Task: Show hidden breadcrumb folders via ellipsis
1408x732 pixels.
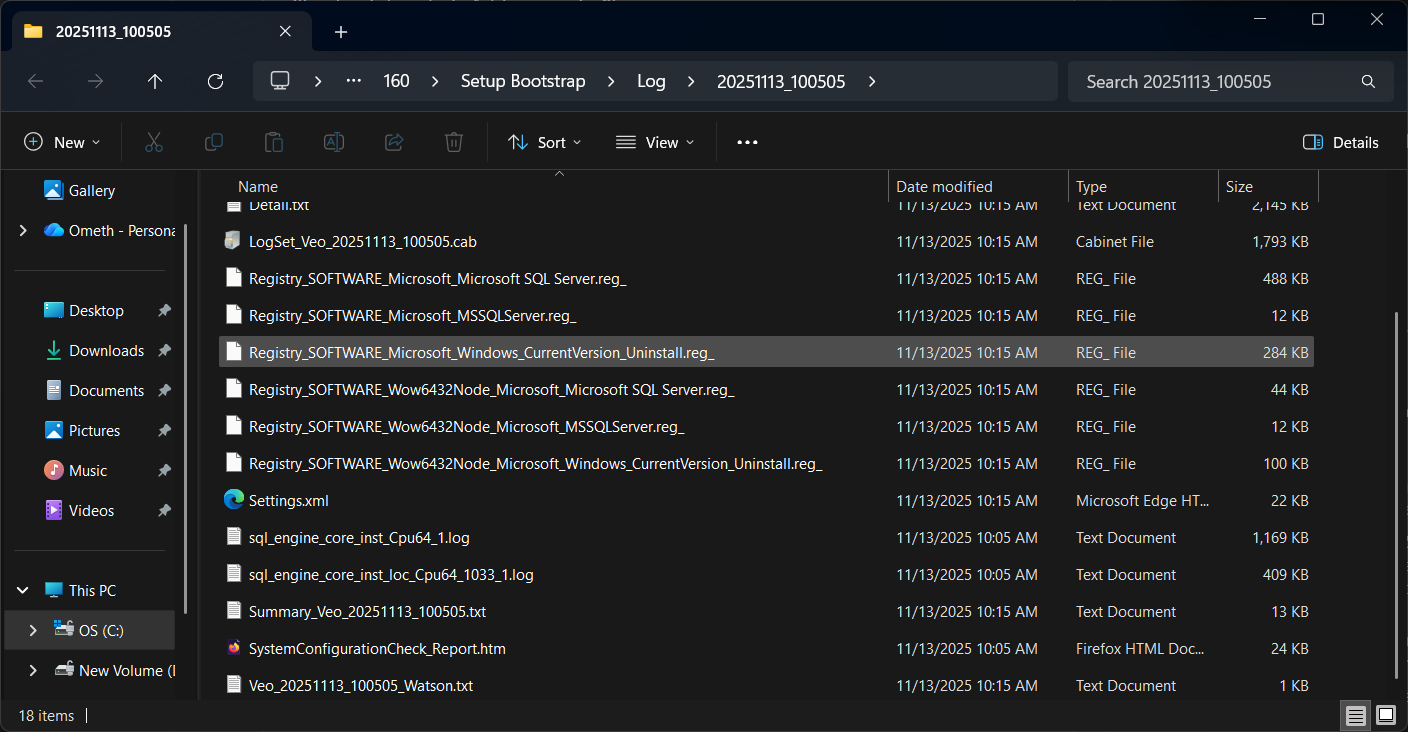Action: pyautogui.click(x=354, y=81)
